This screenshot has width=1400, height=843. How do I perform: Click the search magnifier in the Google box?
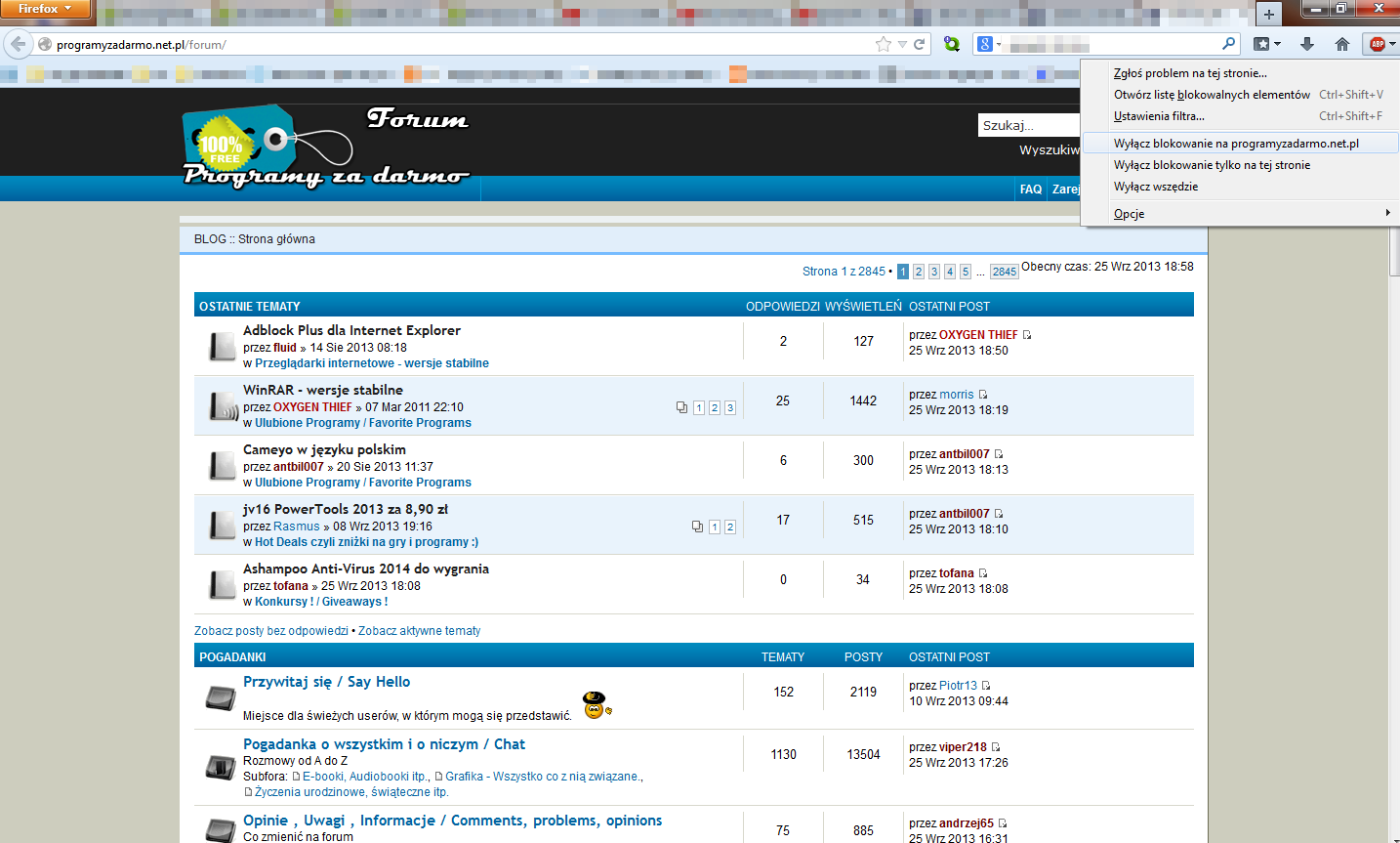click(x=1228, y=44)
